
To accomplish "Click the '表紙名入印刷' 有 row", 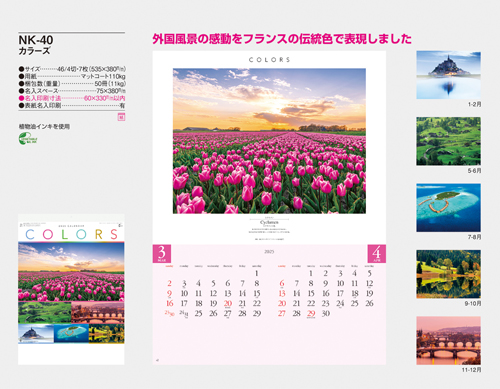I will (72, 106).
